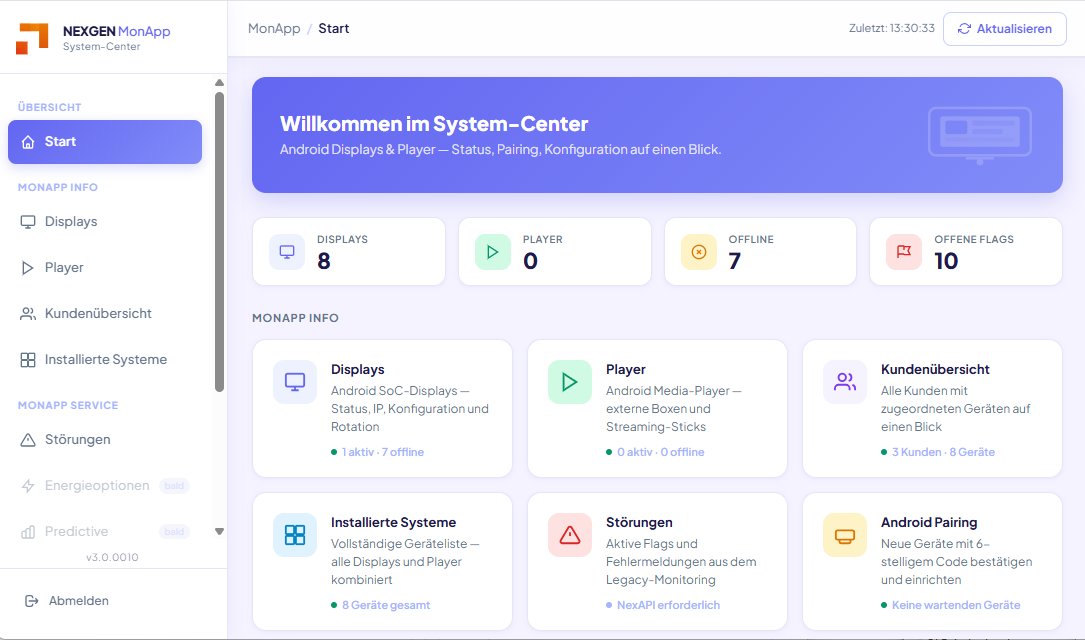Screen dimensions: 1085x640
Task: Click the yellow screen icon on Android Pairing card
Action: (x=845, y=535)
